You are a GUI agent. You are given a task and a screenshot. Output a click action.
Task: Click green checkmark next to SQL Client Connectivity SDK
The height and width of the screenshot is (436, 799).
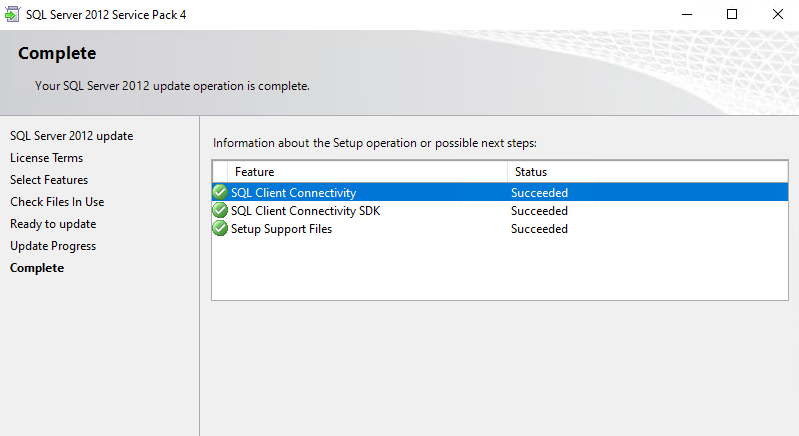point(220,211)
